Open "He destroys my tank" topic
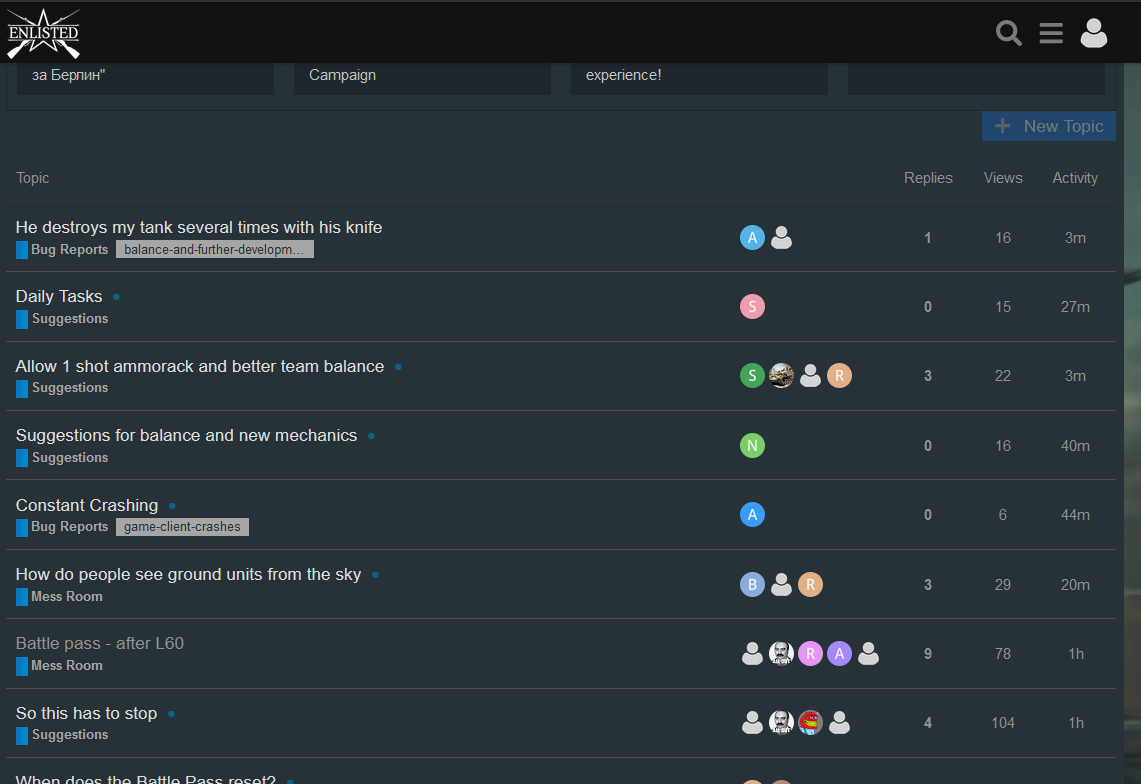This screenshot has height=784, width=1141. (199, 227)
